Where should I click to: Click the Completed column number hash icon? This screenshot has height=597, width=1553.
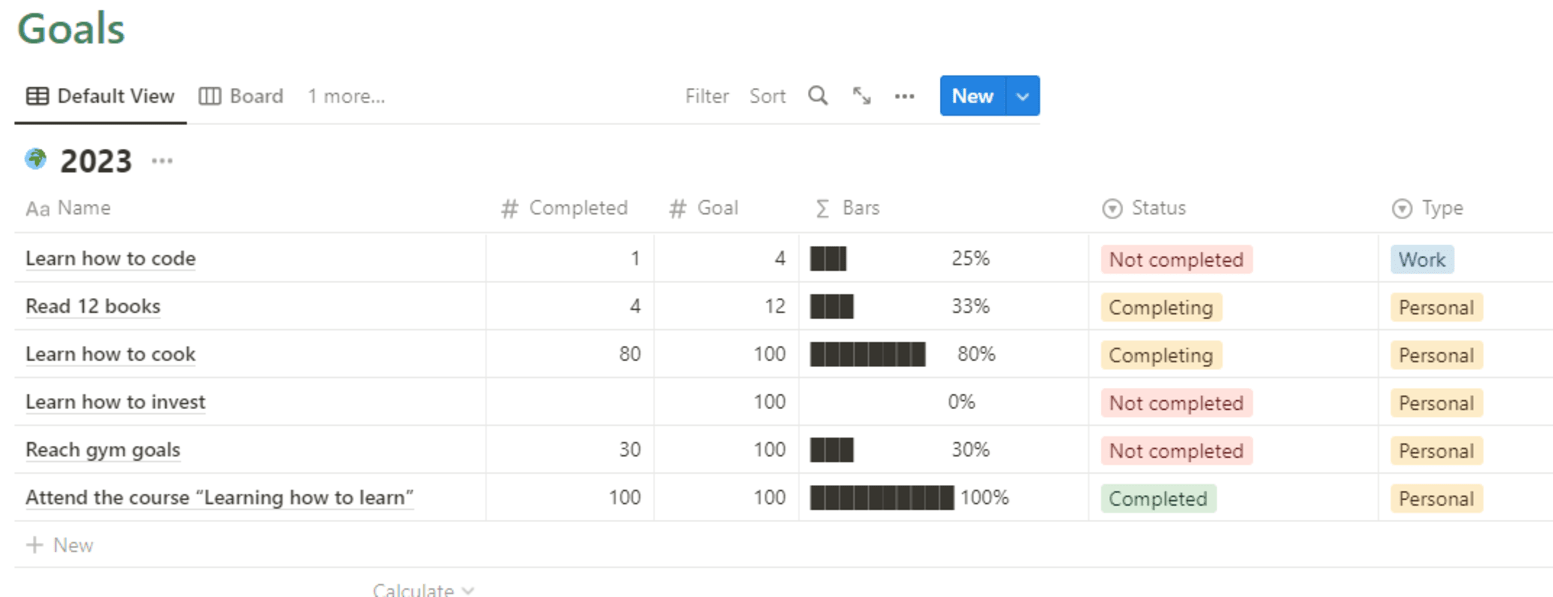pos(510,208)
